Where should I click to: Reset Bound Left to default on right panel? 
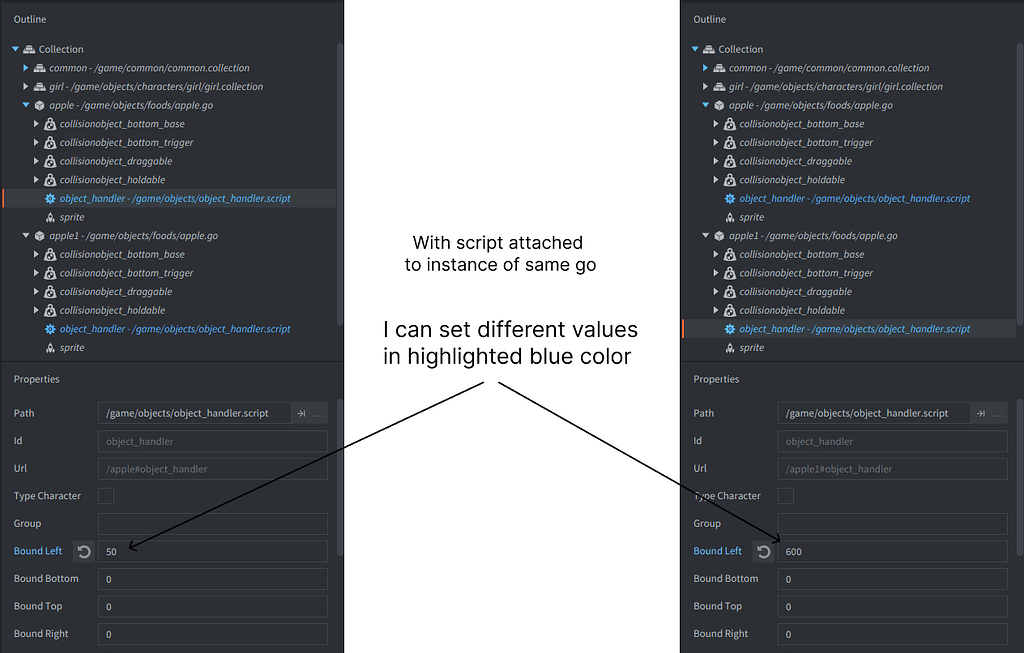(x=761, y=551)
